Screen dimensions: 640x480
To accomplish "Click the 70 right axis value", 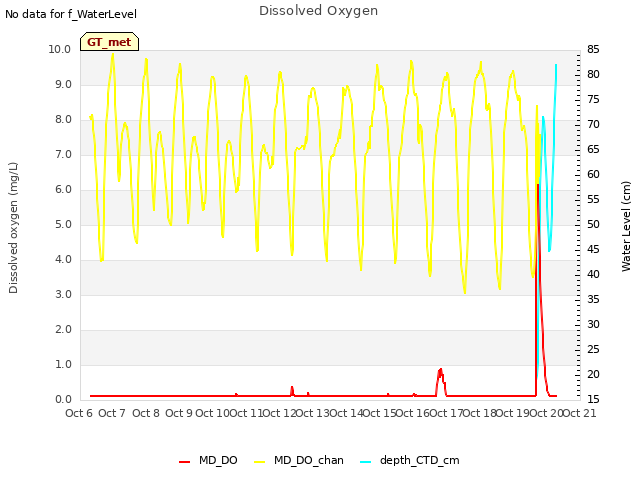I will (593, 124).
